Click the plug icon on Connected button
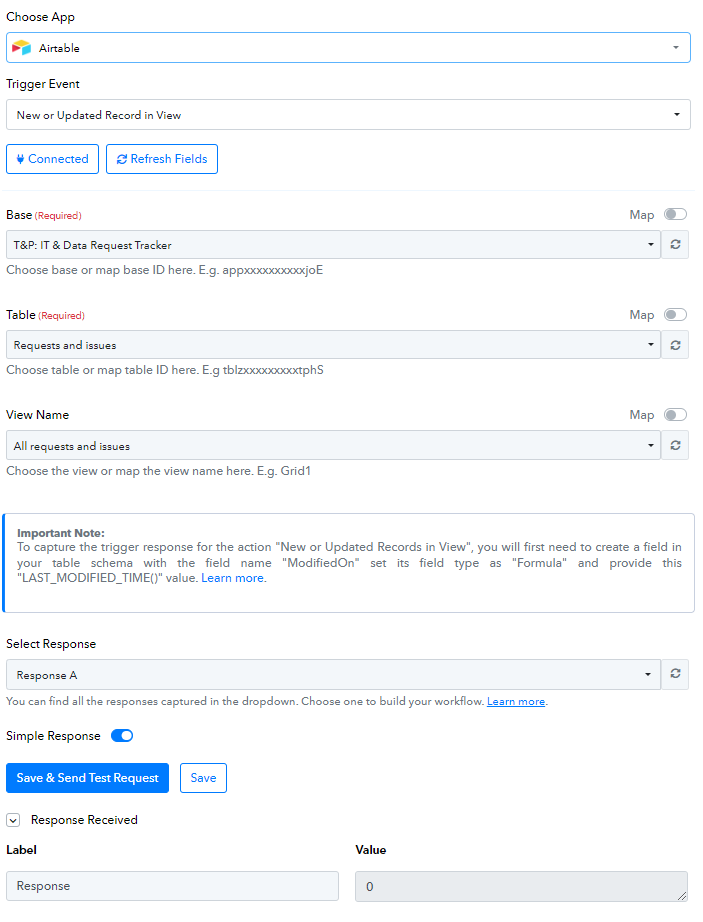 click(x=20, y=159)
